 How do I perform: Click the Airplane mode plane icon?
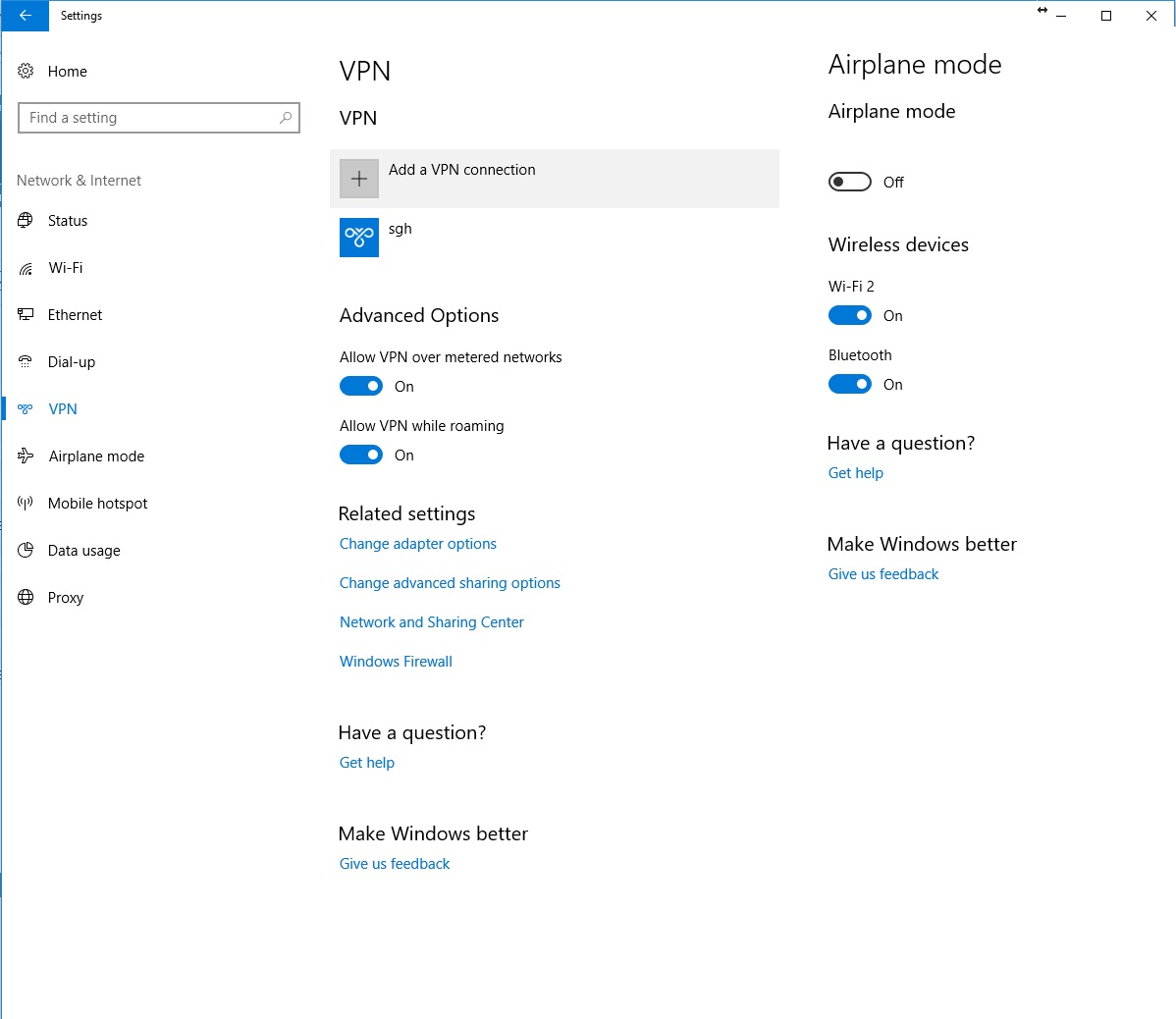pyautogui.click(x=26, y=456)
